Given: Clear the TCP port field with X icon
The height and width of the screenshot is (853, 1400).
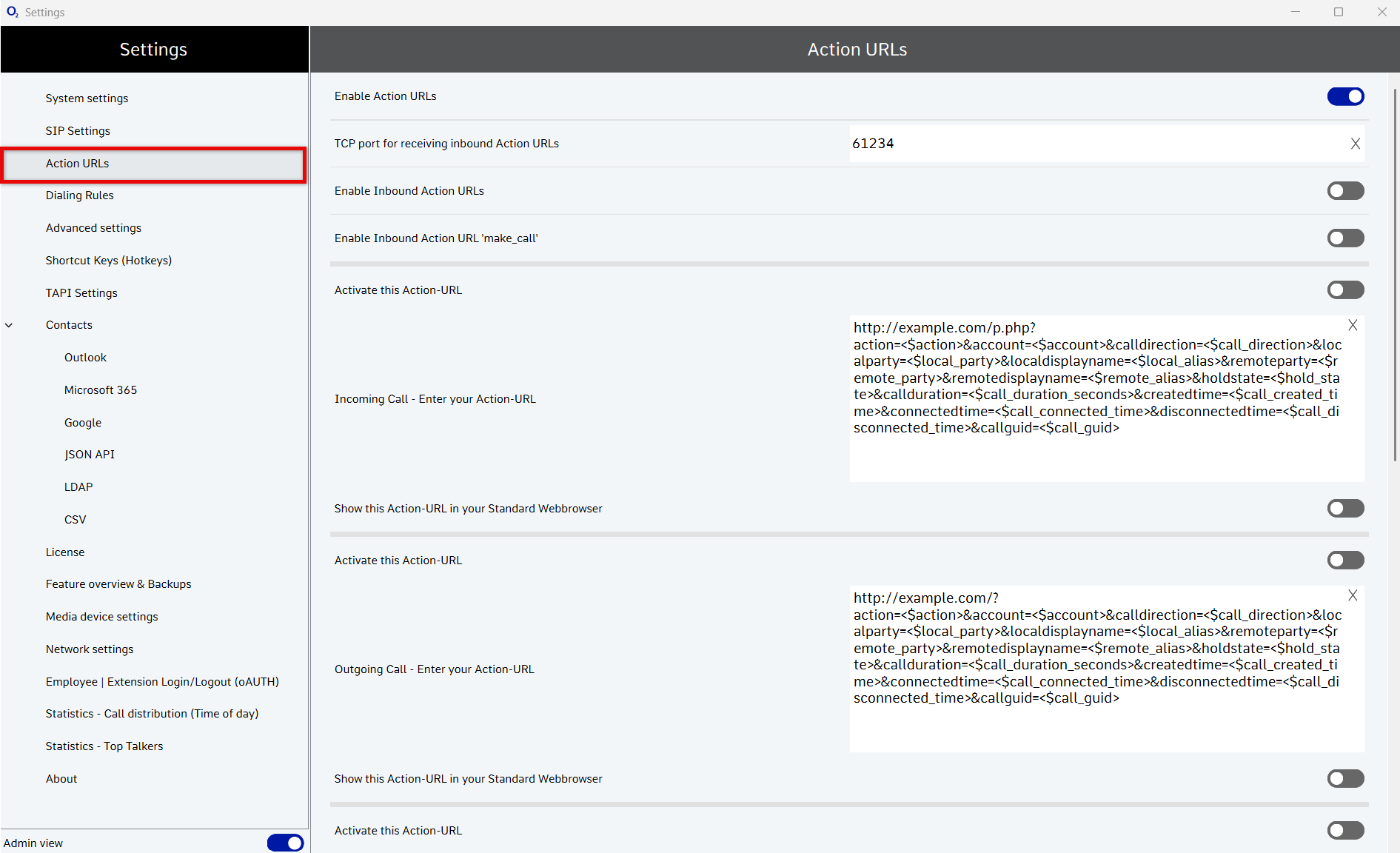Looking at the screenshot, I should pyautogui.click(x=1355, y=144).
